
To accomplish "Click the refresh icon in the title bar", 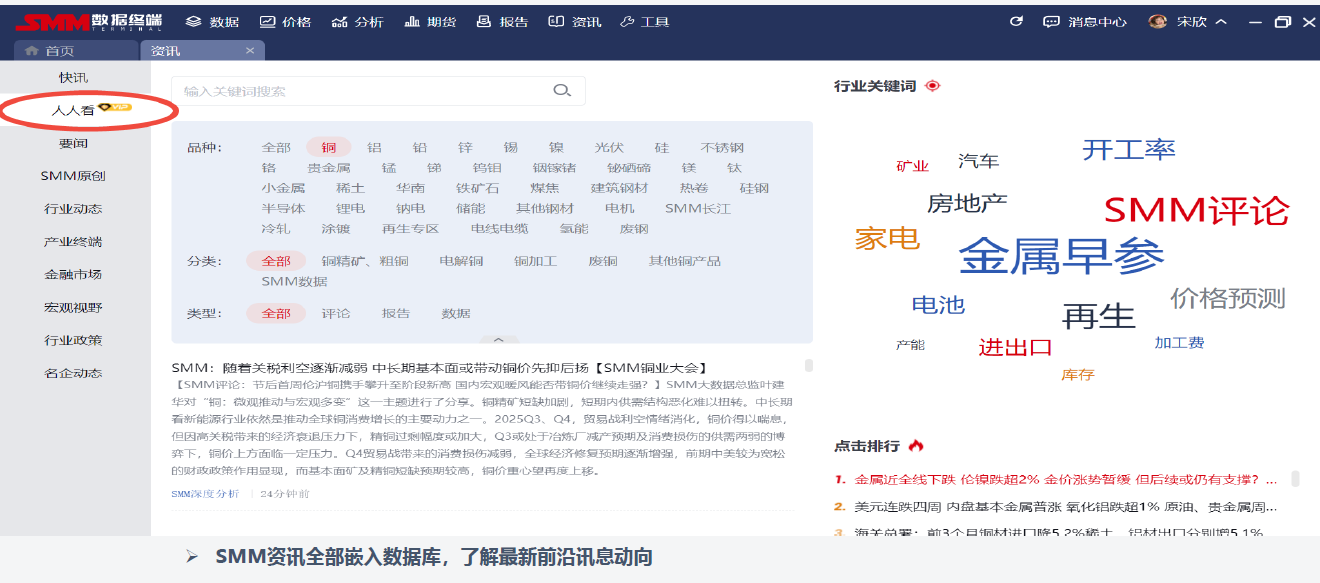I will point(1017,21).
